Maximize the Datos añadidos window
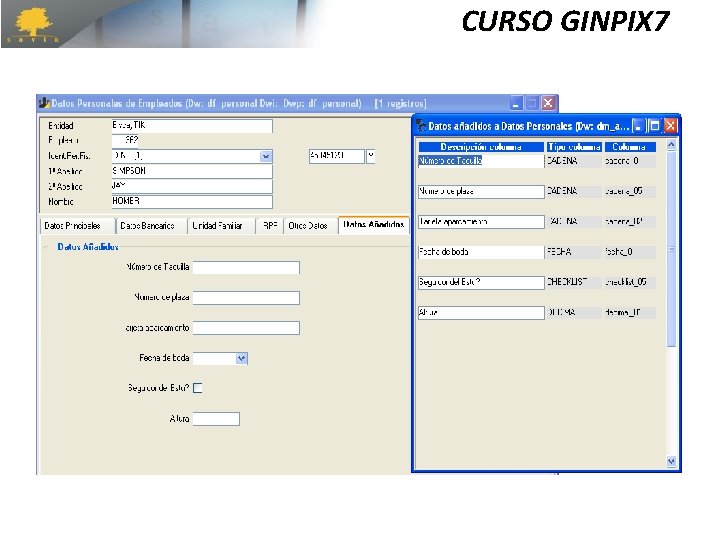Viewport: 720px width, 540px height. point(654,126)
